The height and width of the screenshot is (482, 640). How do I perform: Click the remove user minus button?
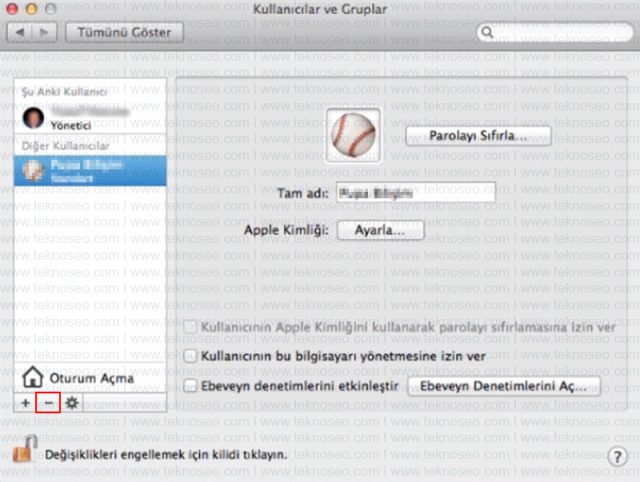48,403
